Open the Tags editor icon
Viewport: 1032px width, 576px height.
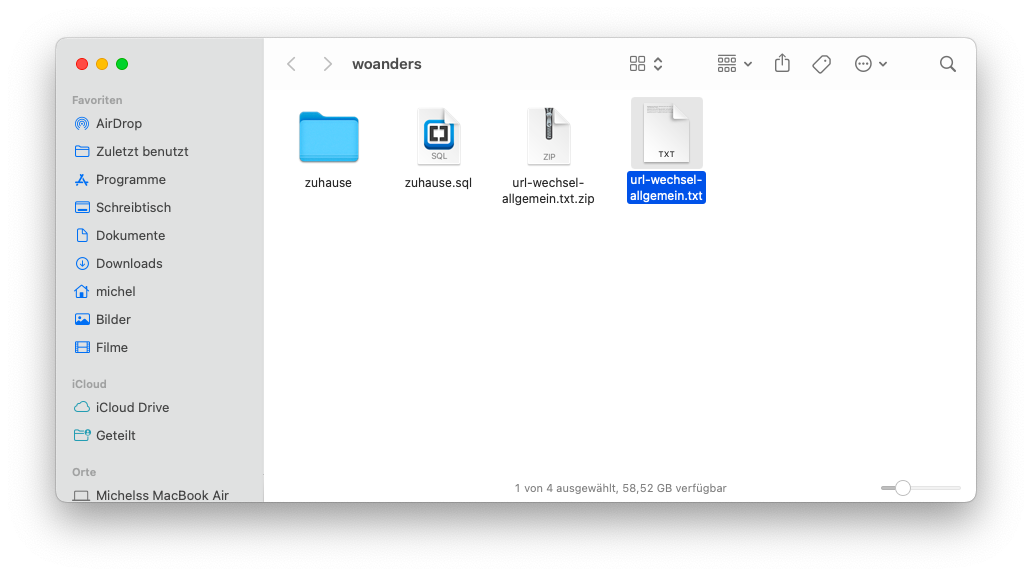(x=821, y=64)
